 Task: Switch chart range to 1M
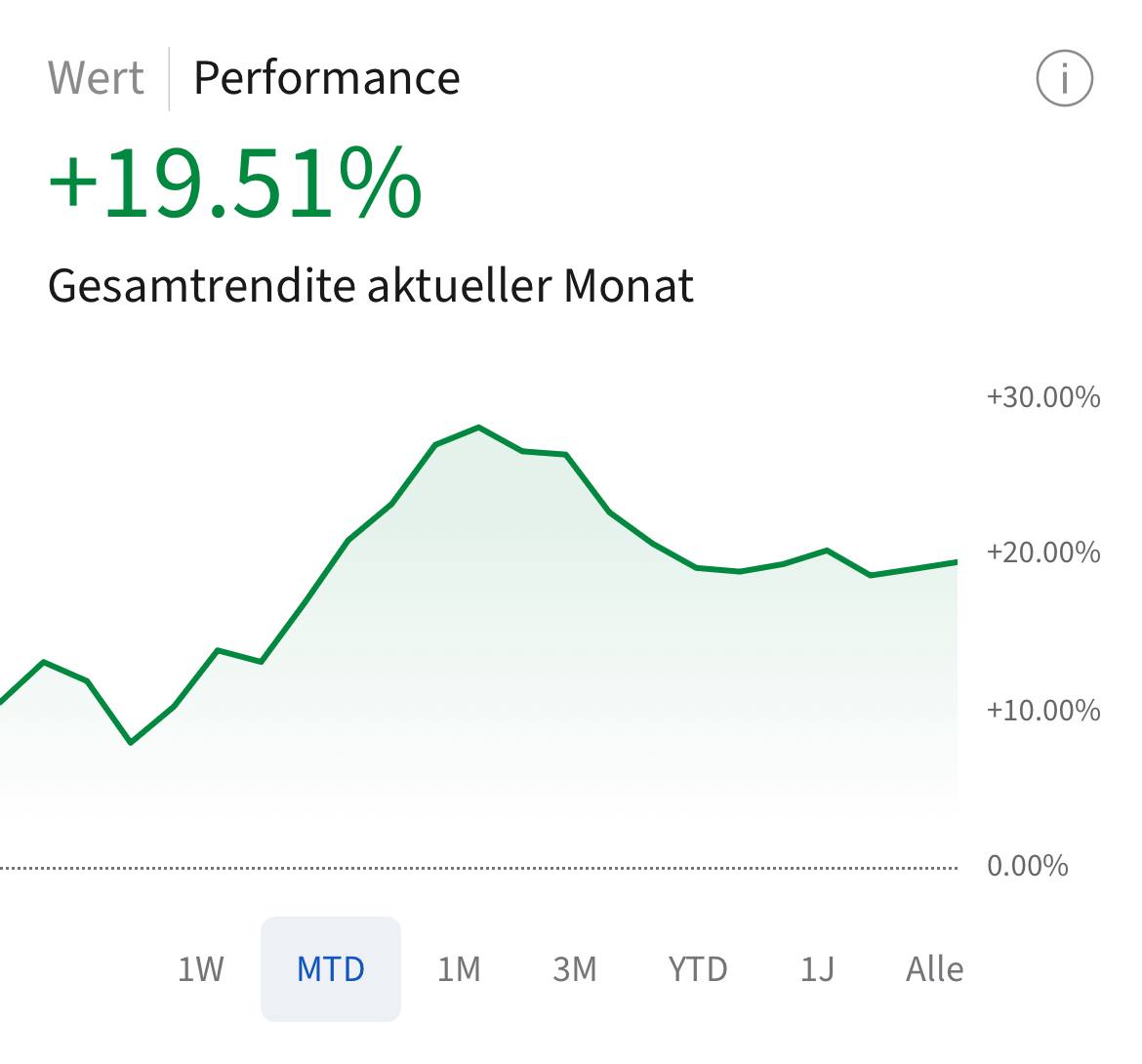point(459,969)
